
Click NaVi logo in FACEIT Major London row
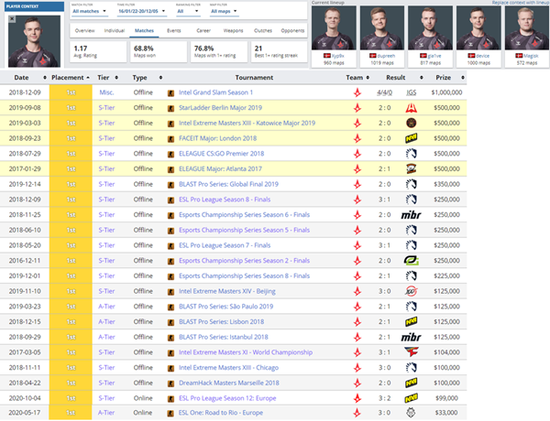[x=411, y=139]
